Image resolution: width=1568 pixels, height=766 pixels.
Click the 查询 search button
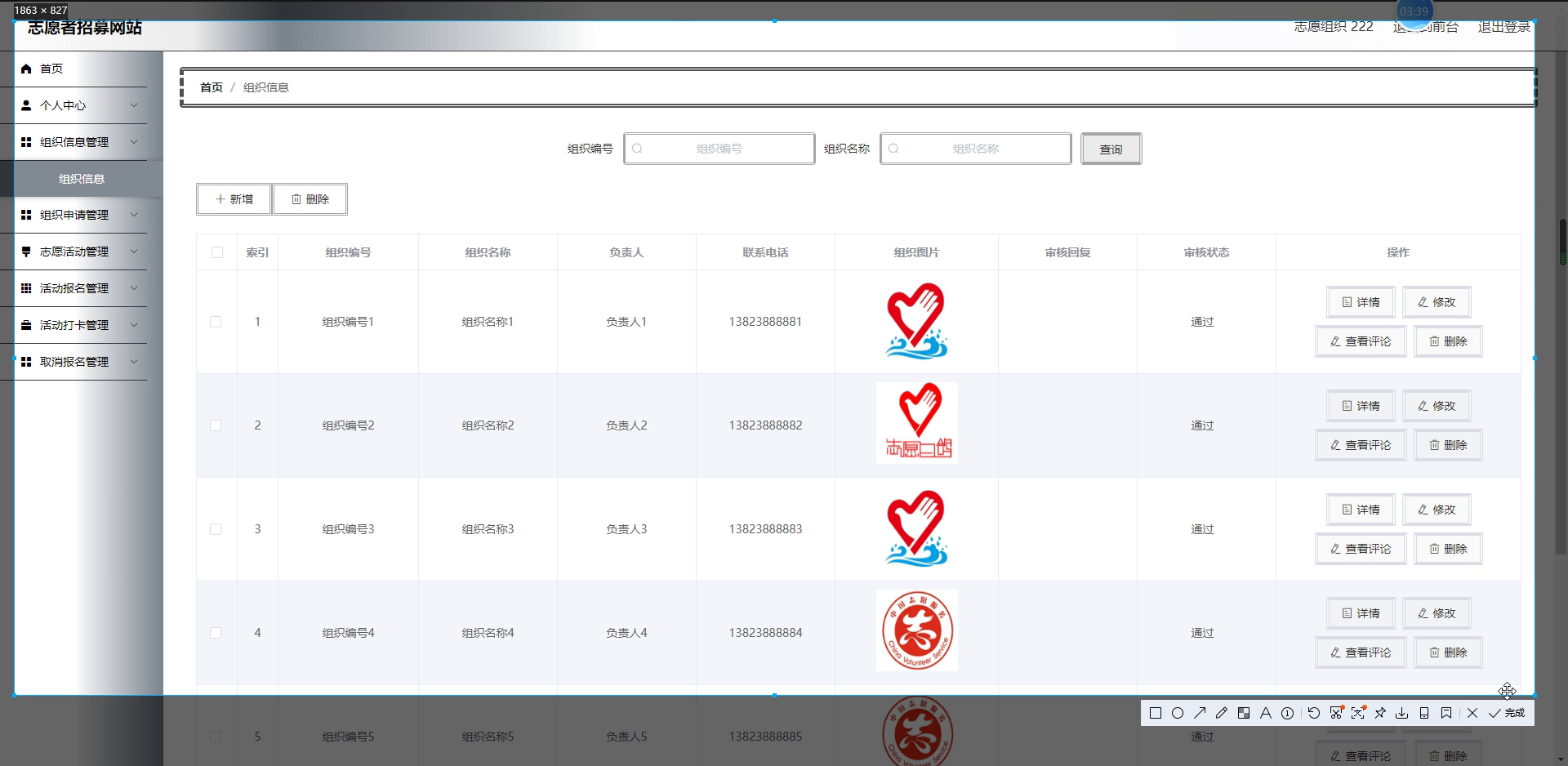pos(1111,149)
